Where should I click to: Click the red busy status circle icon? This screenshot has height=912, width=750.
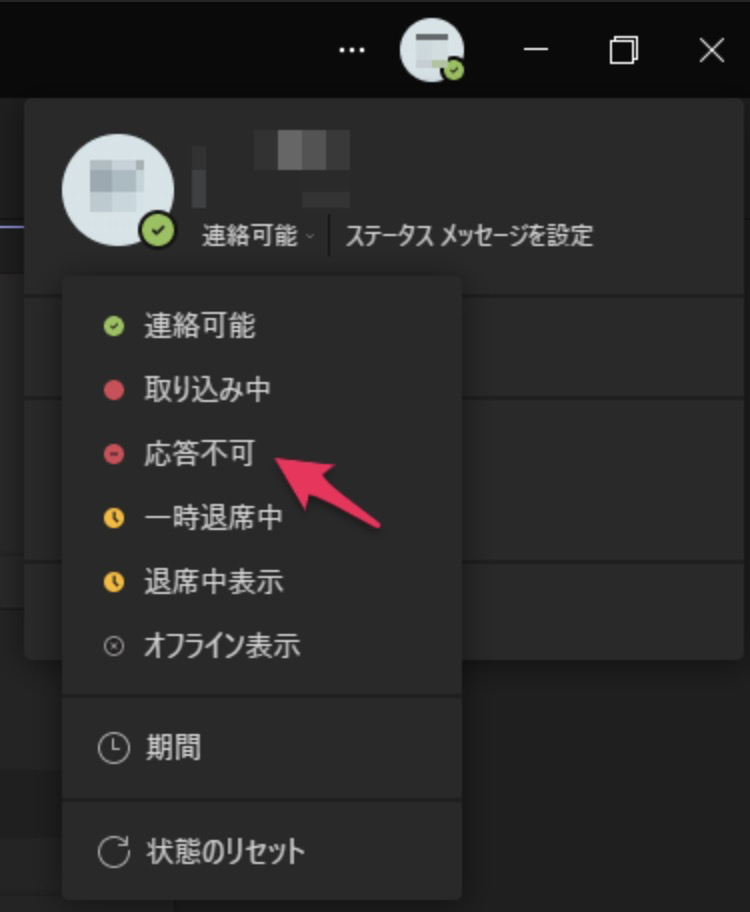(x=114, y=390)
